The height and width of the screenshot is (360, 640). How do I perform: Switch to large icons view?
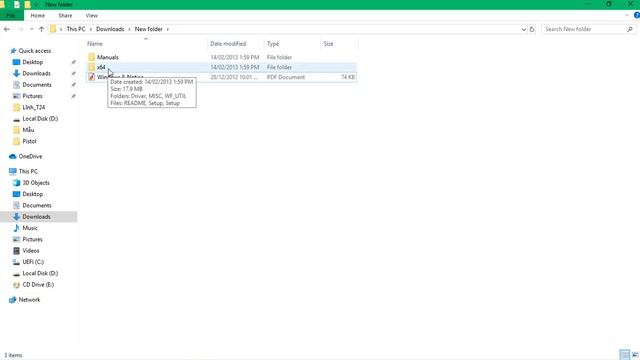[x=635, y=355]
